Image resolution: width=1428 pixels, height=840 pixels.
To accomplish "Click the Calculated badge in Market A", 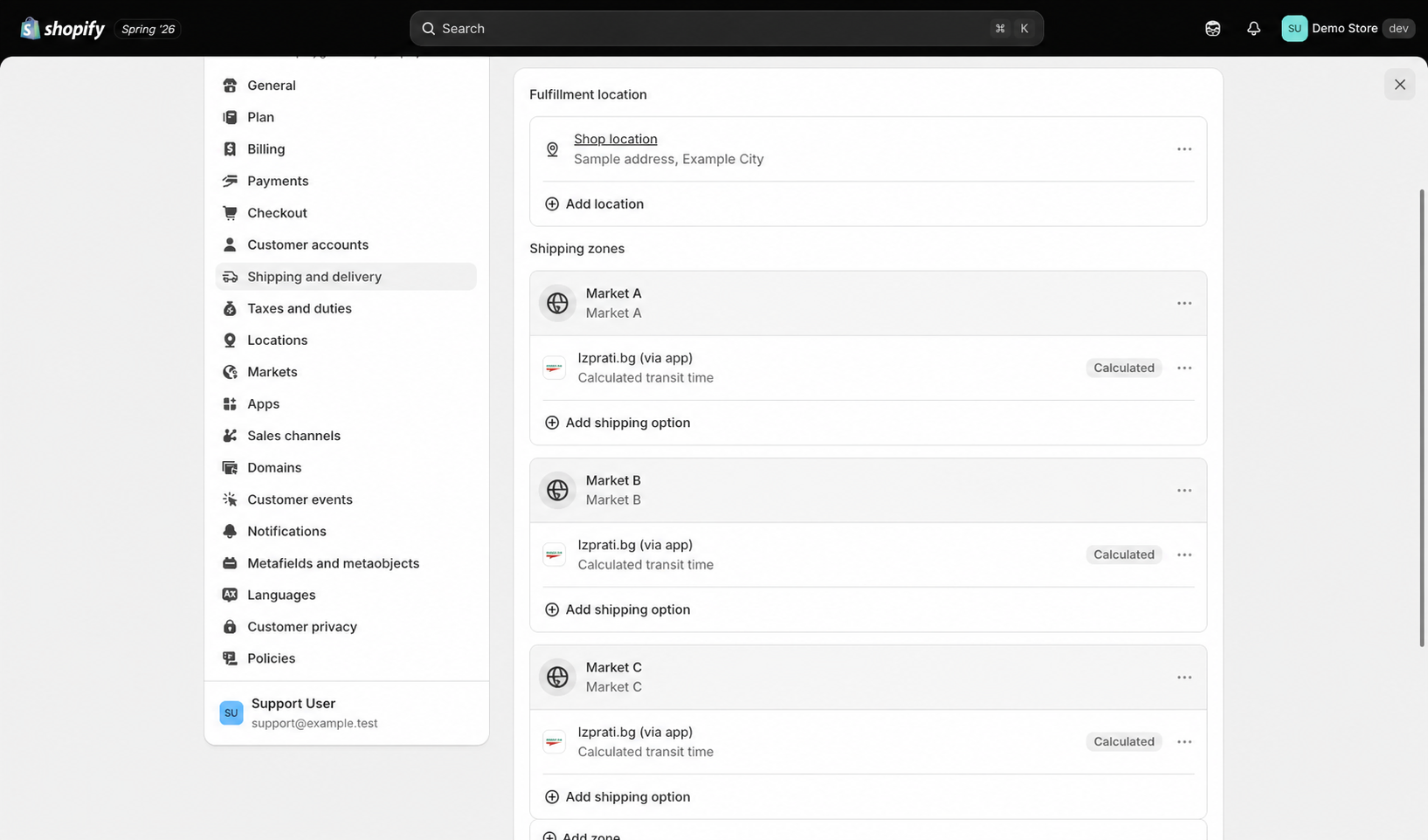I will point(1124,368).
